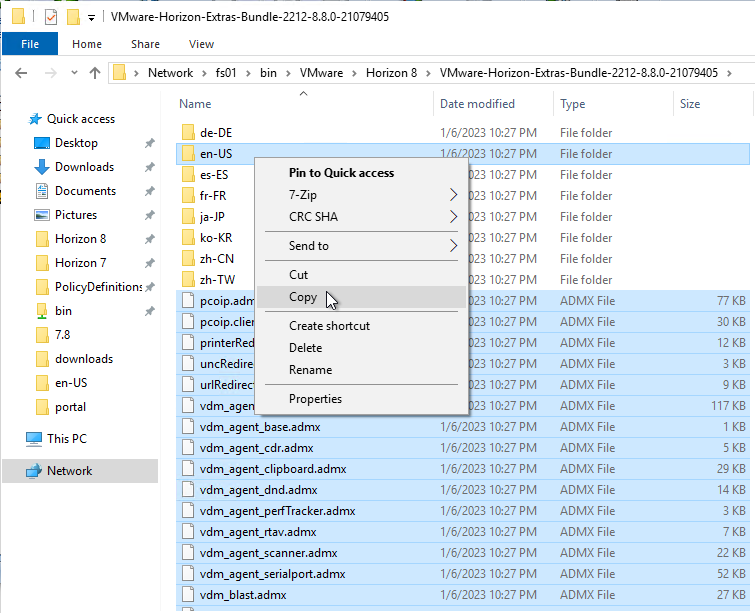Viewport: 755px width, 613px height.
Task: Open the 7.8 folder in sidebar
Action: 62,335
